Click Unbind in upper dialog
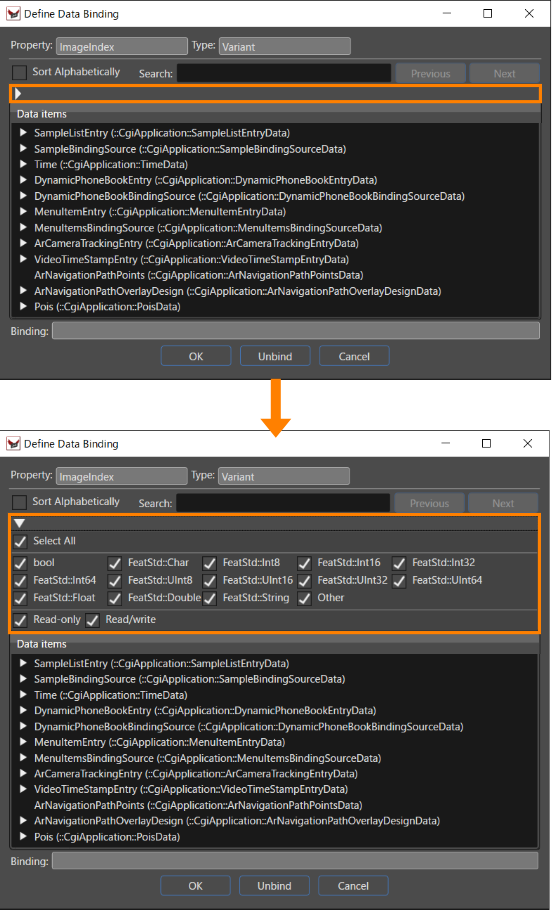This screenshot has height=910, width=552. [x=275, y=356]
